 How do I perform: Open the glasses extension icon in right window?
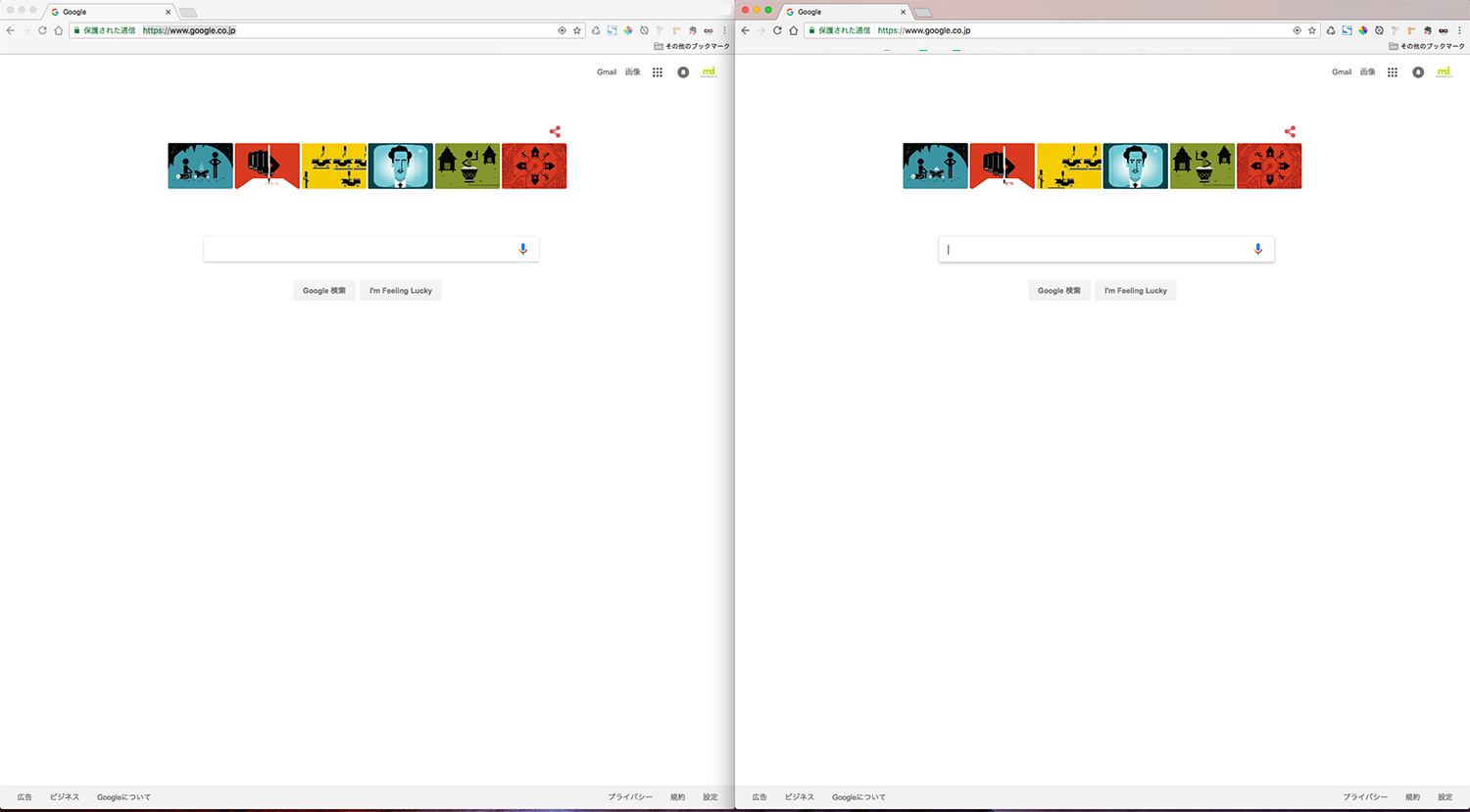click(1444, 30)
